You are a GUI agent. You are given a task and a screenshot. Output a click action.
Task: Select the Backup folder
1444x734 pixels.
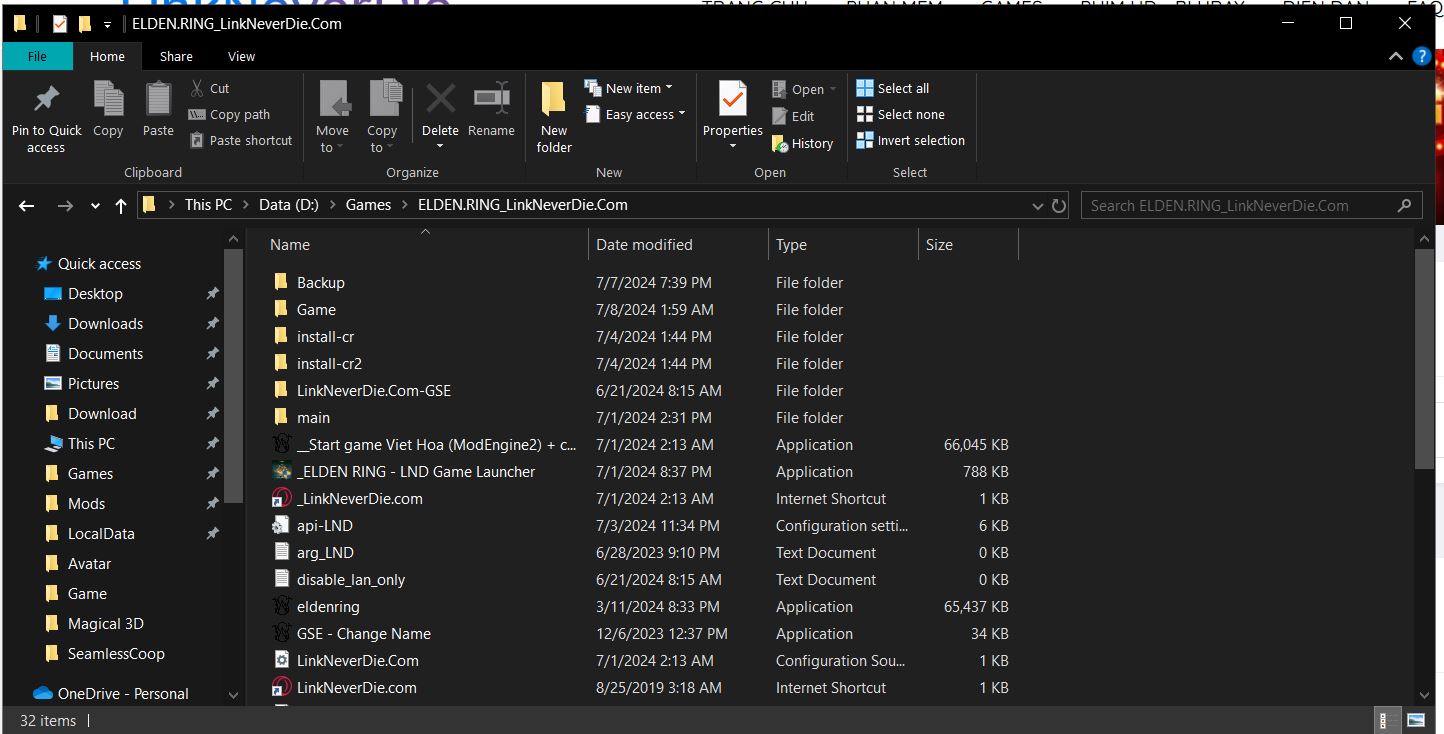[320, 283]
